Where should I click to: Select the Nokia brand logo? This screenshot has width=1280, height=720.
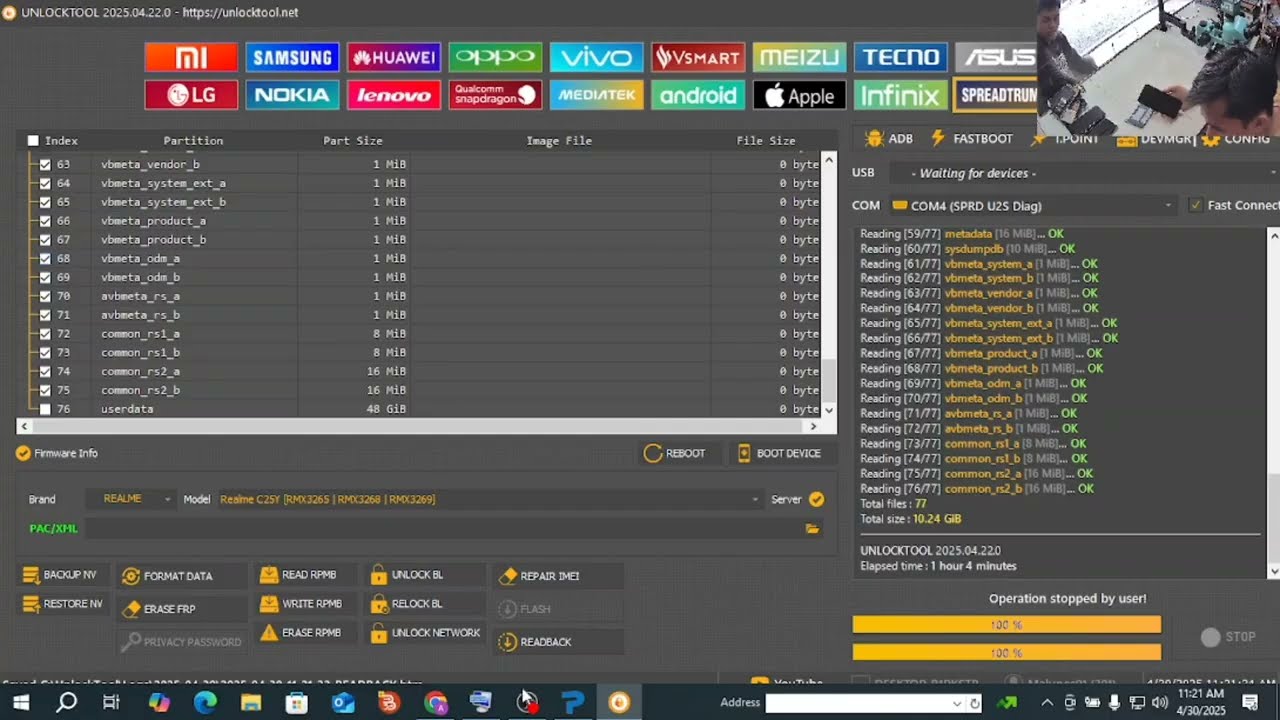click(x=292, y=95)
